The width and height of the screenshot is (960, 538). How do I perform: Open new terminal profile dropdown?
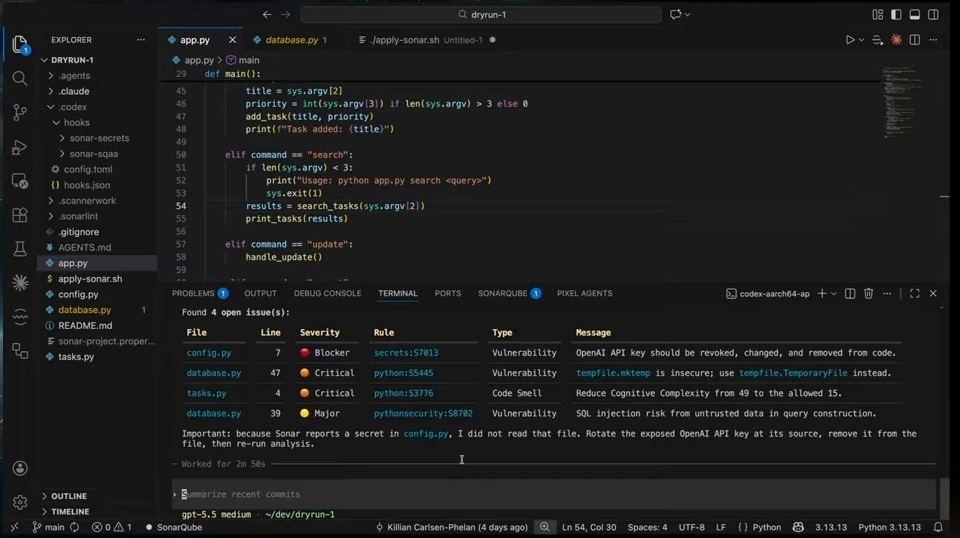[x=833, y=294]
